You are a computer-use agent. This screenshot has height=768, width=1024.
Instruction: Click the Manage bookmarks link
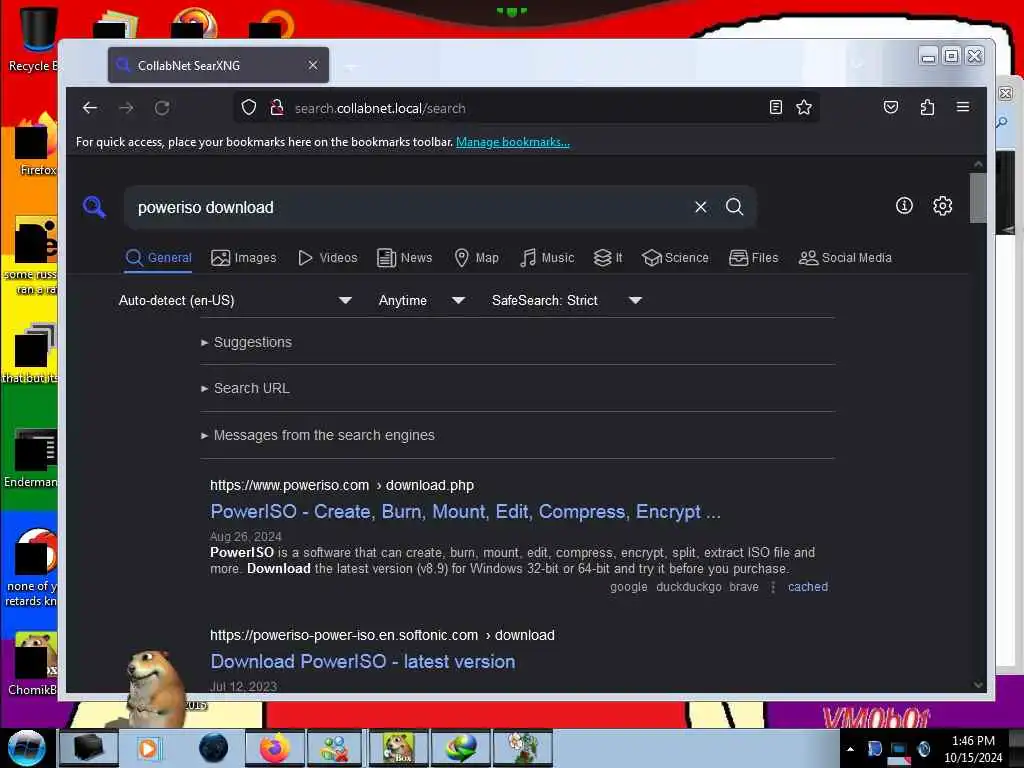(x=513, y=142)
